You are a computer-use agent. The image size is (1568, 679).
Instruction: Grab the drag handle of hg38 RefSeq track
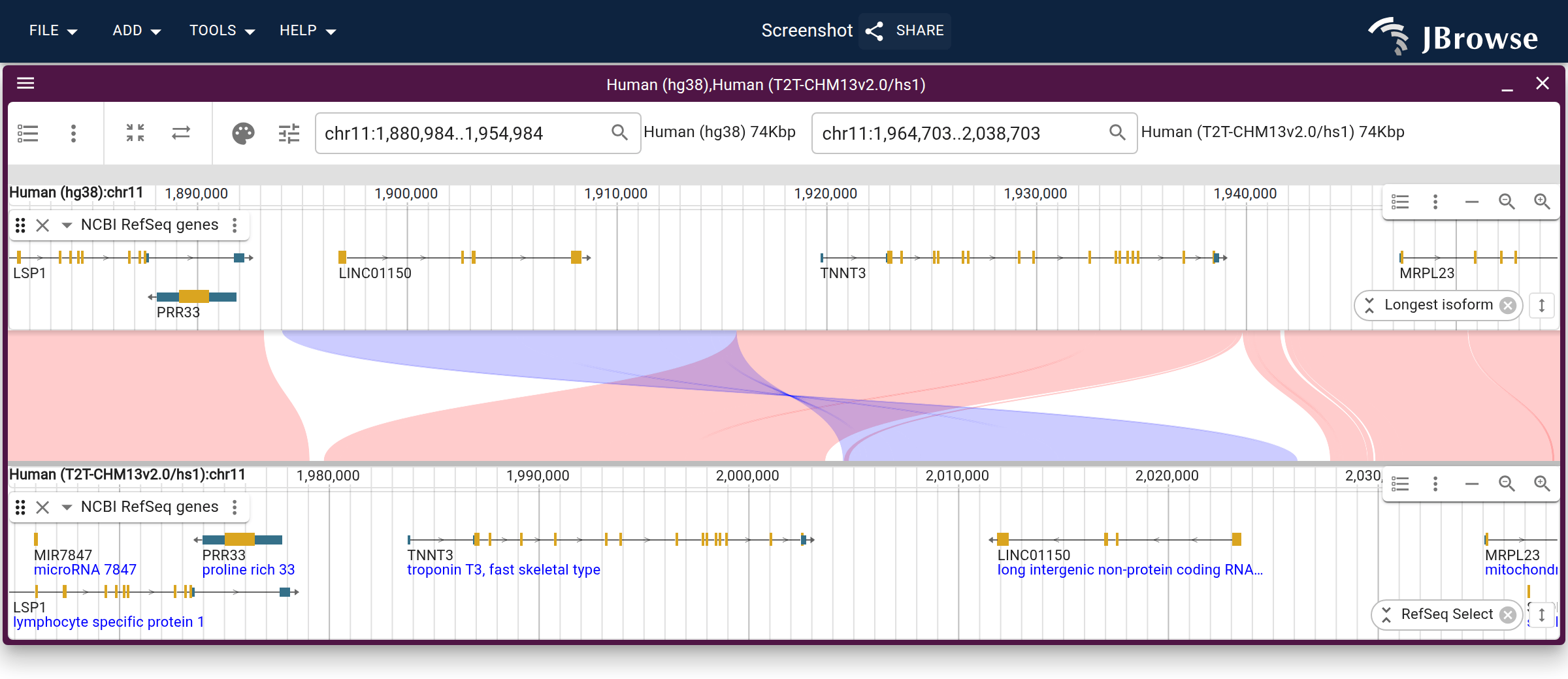click(20, 225)
